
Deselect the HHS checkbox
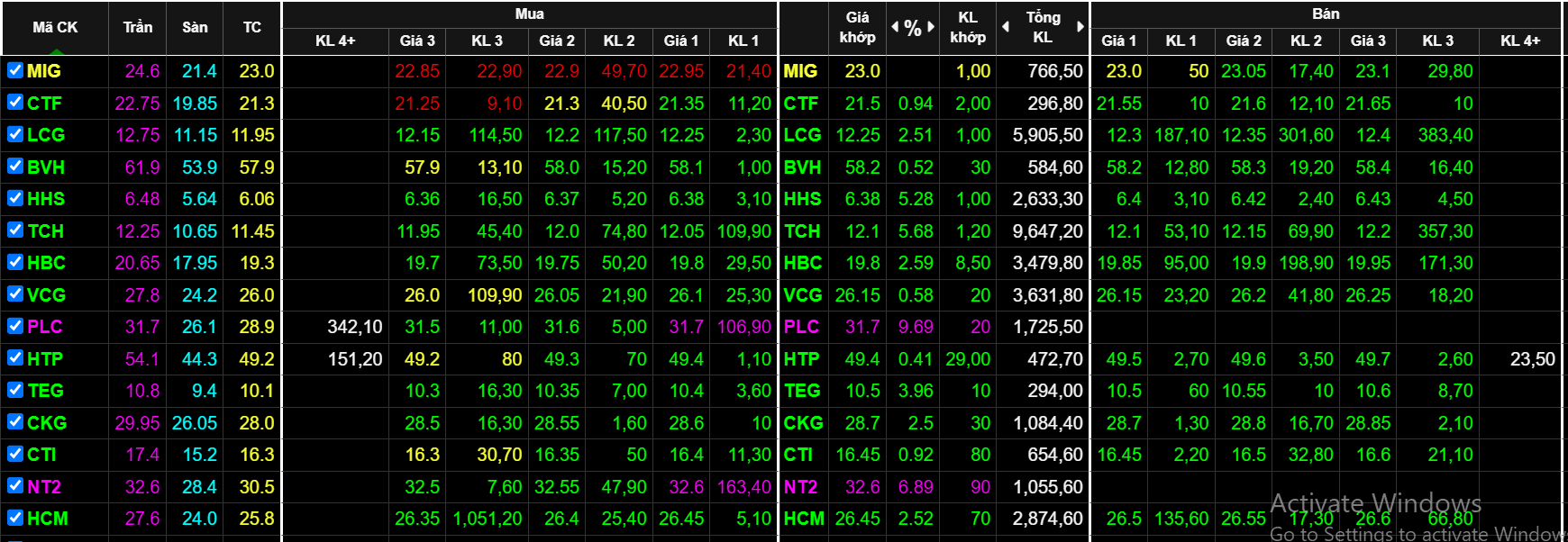[15, 198]
